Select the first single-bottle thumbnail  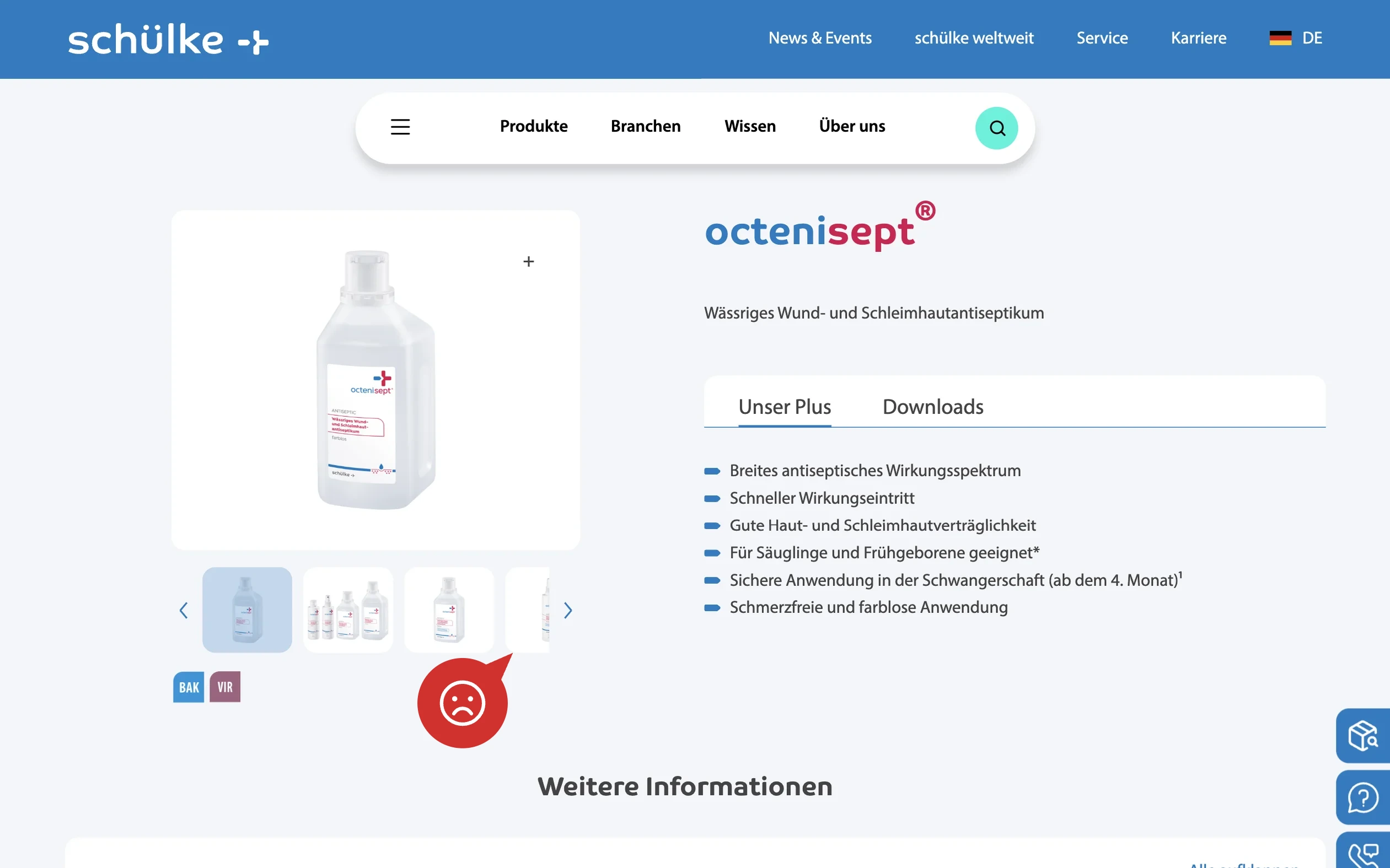pos(247,610)
